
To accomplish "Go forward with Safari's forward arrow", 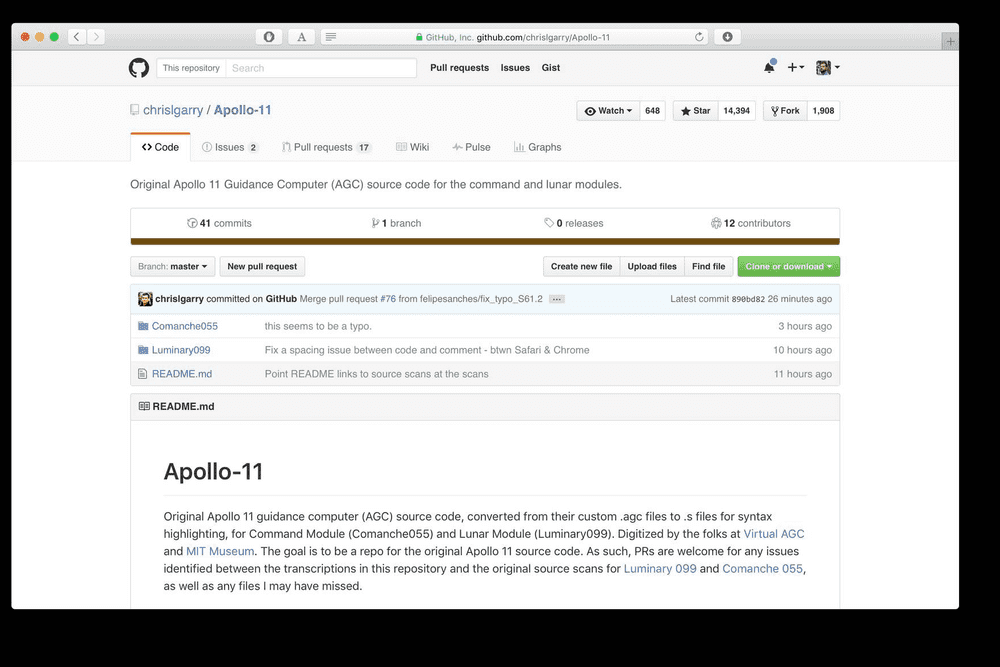I will (x=96, y=37).
